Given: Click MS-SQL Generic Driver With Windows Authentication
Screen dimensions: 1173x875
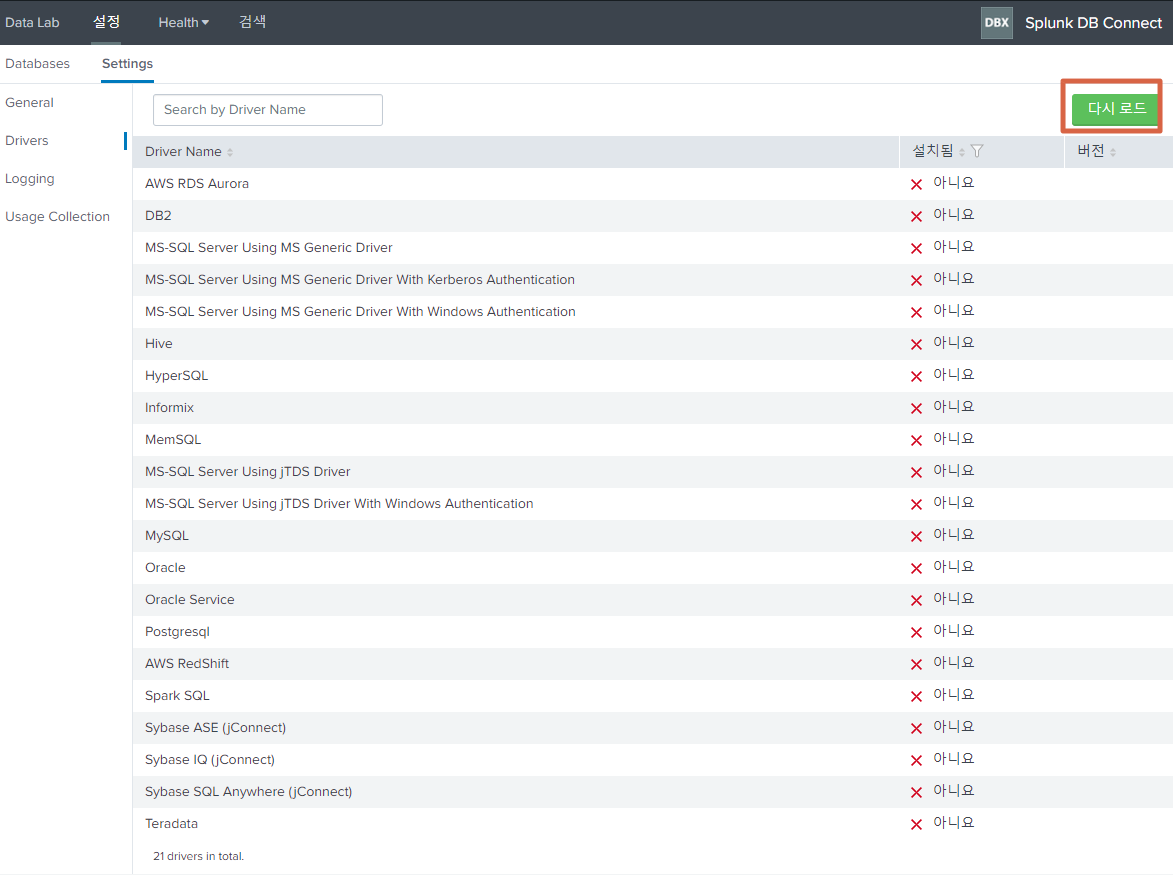Looking at the screenshot, I should [360, 312].
